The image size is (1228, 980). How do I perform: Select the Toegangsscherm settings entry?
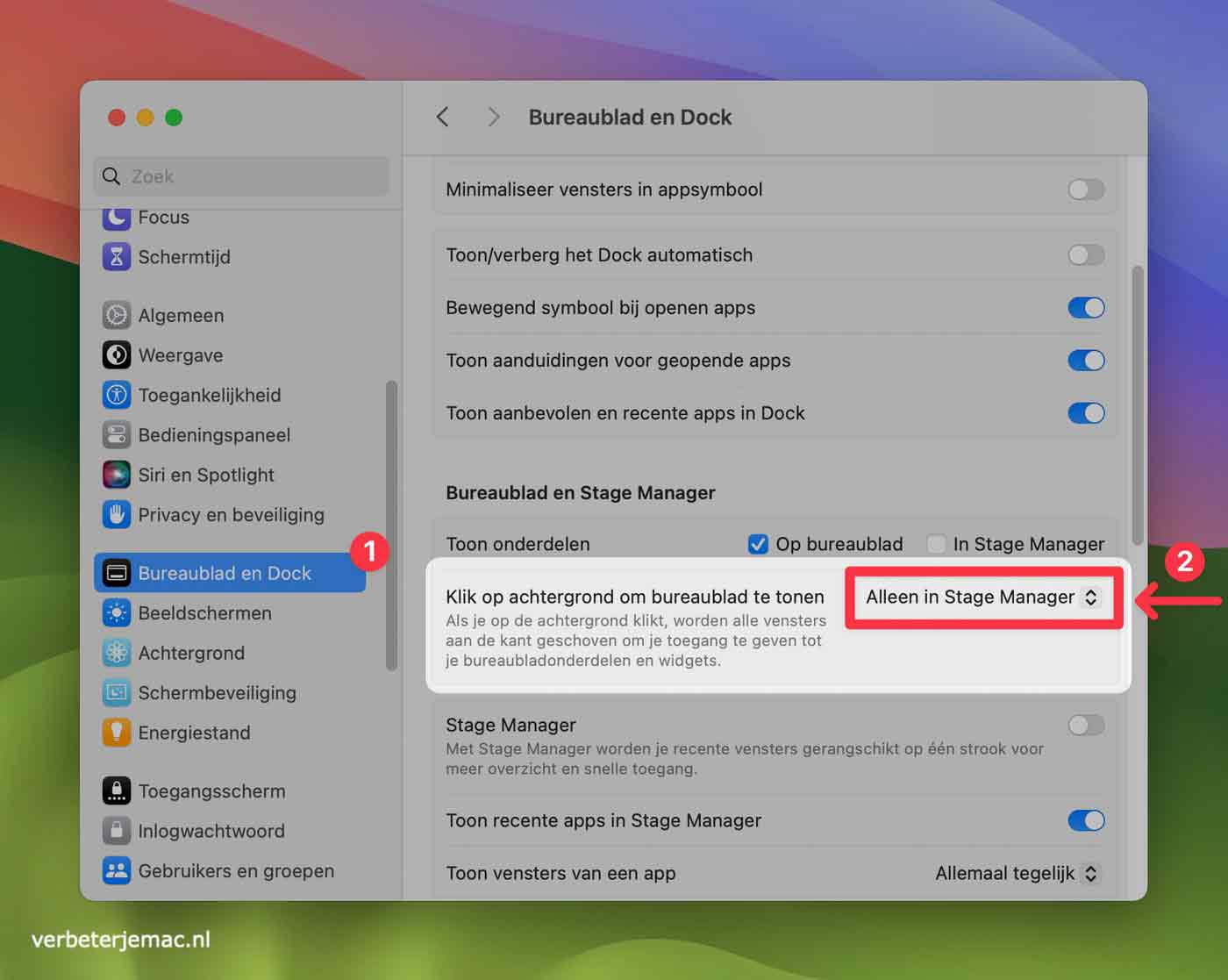(211, 790)
